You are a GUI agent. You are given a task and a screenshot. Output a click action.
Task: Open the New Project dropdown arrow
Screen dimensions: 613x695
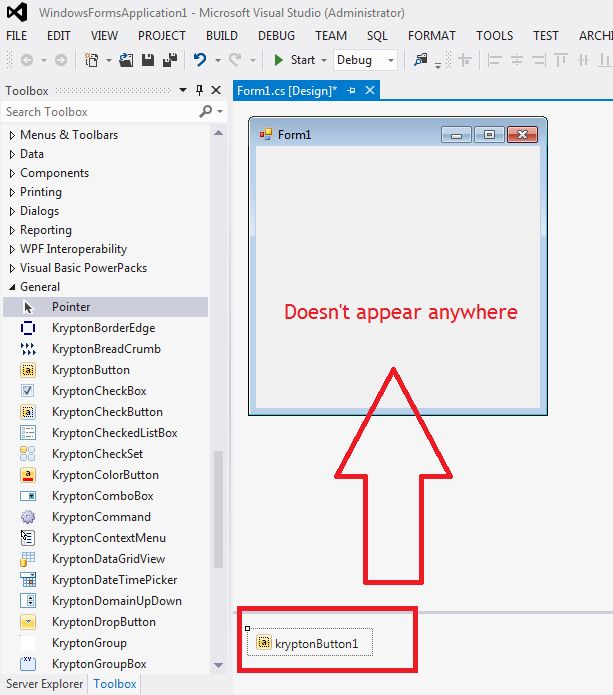(109, 60)
